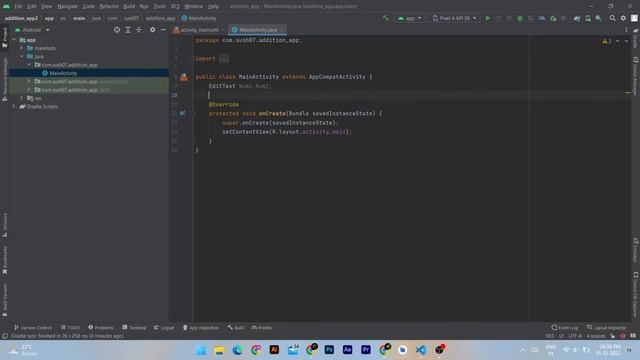The image size is (640, 360).
Task: Click UTF-8 encoding in status bar
Action: pyautogui.click(x=575, y=336)
